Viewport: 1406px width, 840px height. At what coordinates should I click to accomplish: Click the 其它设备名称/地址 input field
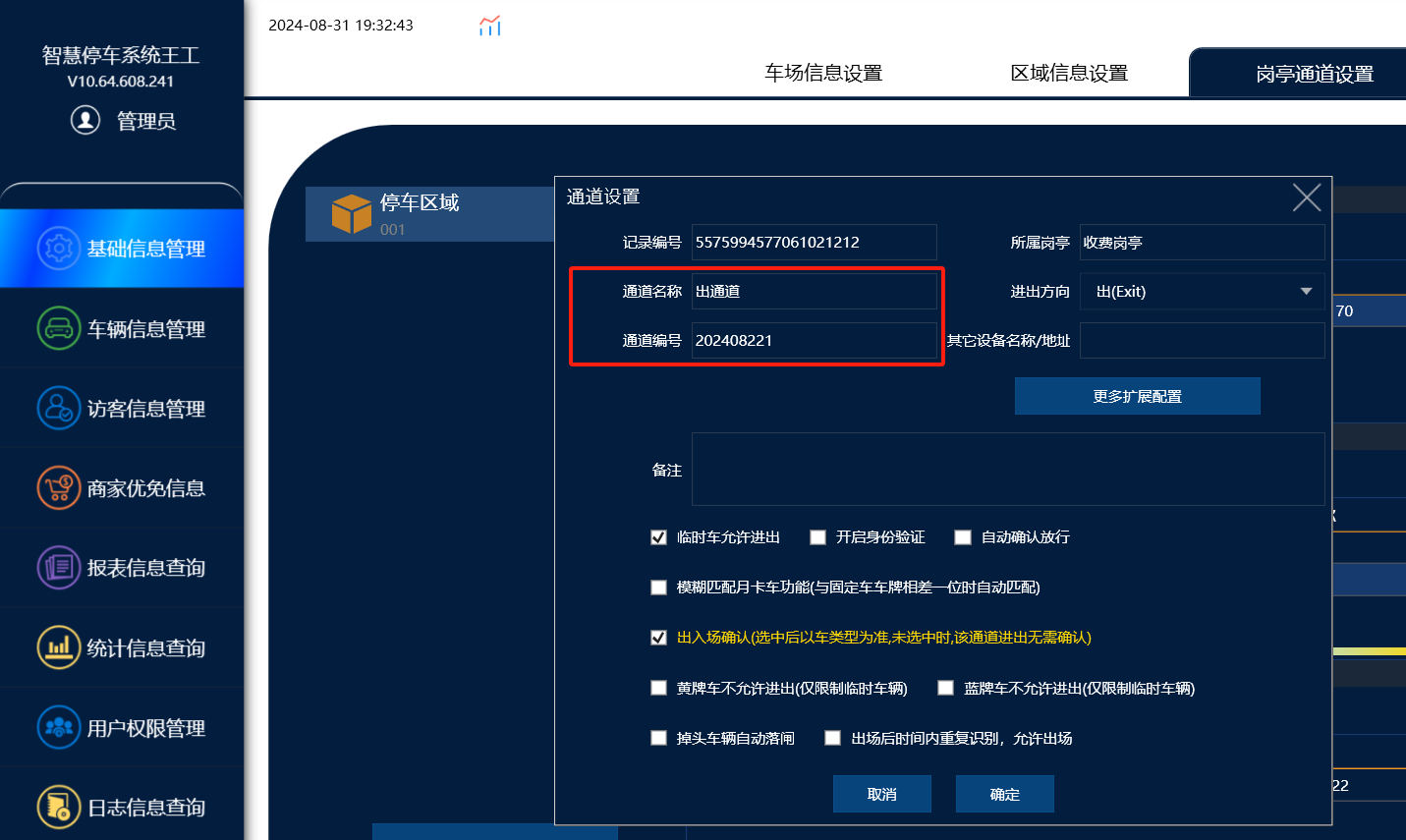1203,341
